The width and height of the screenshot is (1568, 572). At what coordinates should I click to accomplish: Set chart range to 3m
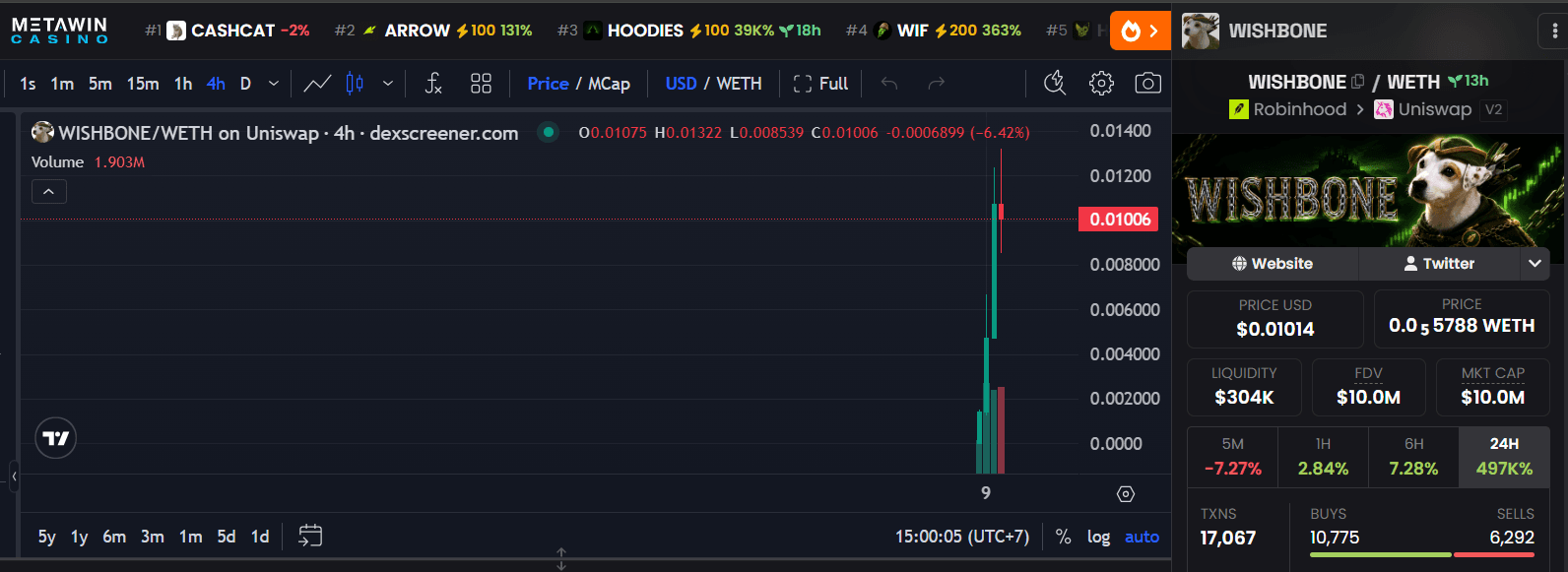(152, 537)
